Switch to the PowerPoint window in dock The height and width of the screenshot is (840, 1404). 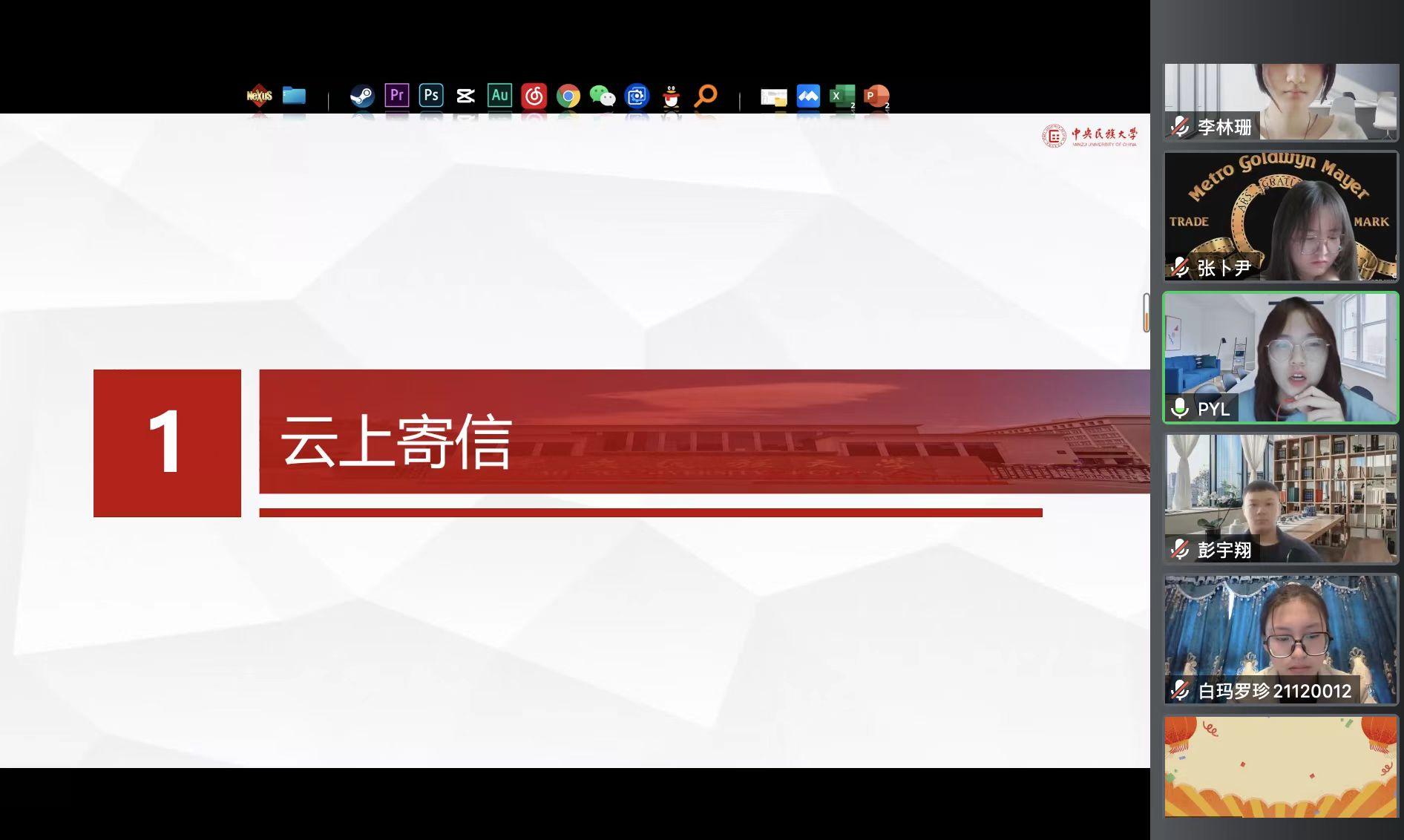(876, 96)
